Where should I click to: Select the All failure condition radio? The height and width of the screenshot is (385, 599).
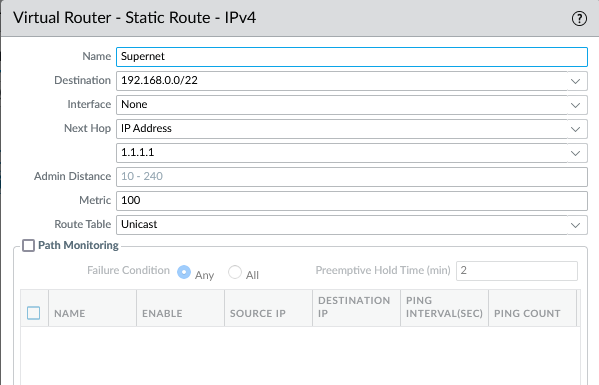(235, 272)
